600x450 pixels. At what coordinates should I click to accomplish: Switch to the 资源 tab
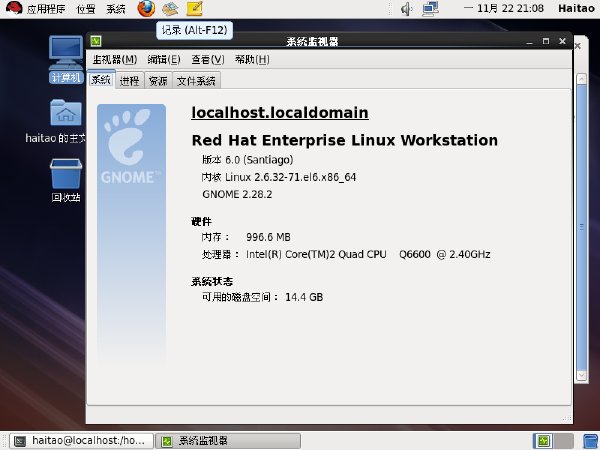tap(158, 80)
